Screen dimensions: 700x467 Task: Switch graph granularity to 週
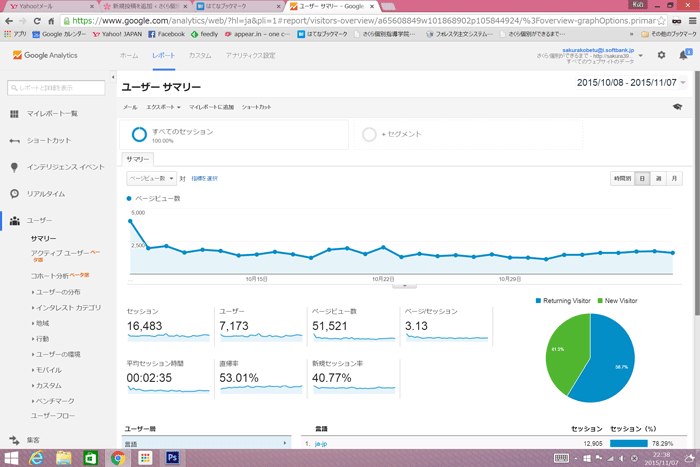point(659,178)
